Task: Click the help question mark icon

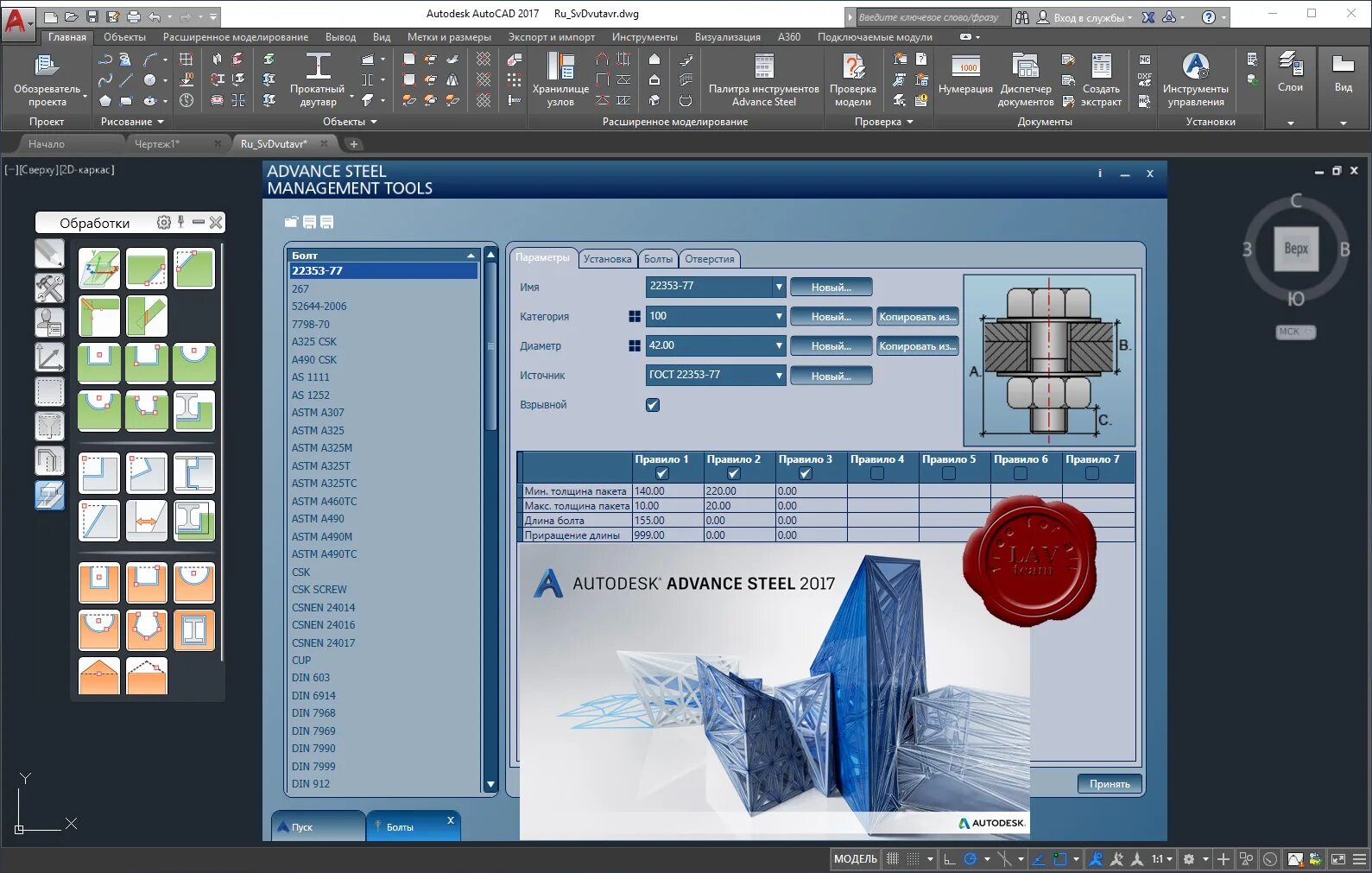Action: [x=1209, y=16]
